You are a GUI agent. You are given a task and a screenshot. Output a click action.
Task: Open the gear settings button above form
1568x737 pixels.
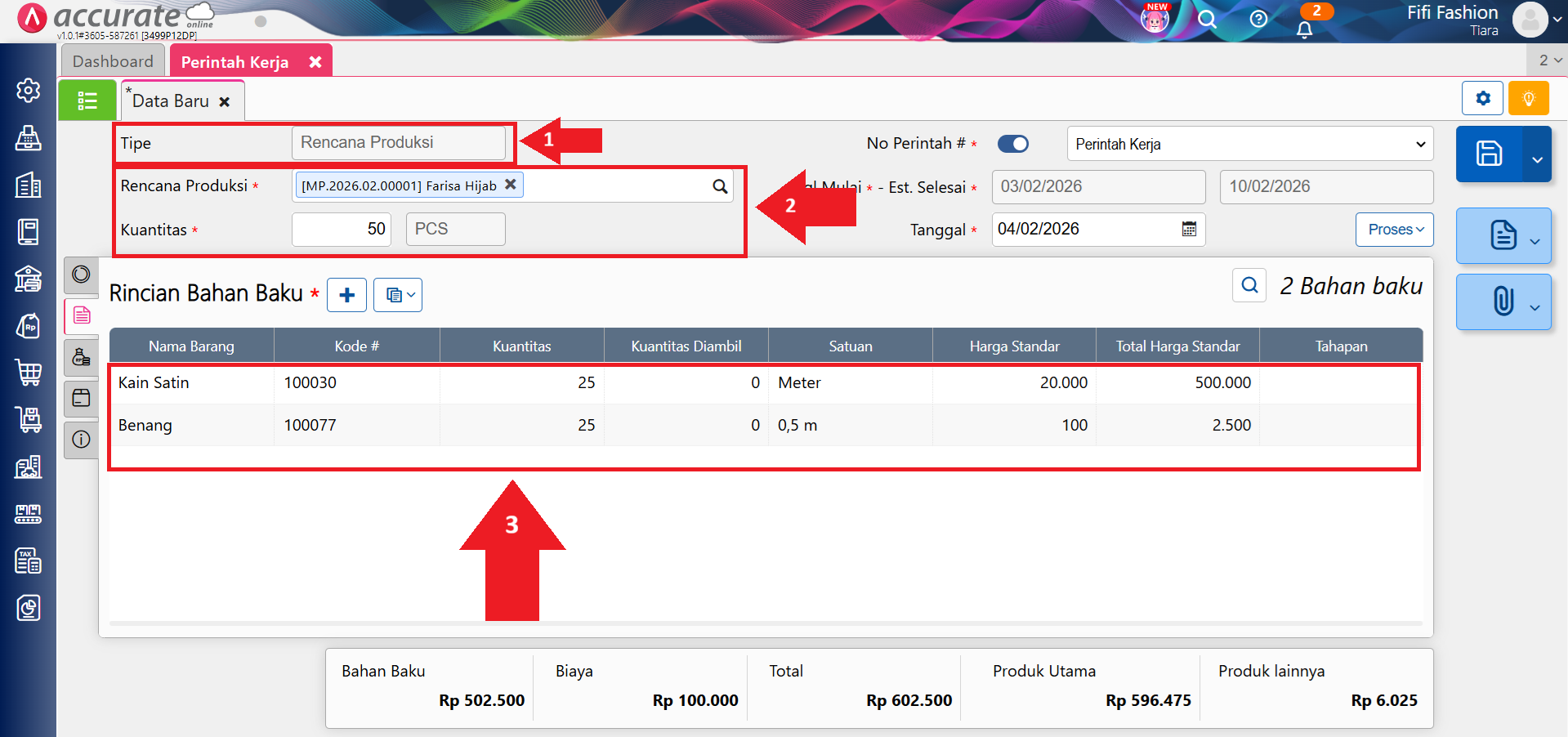point(1482,99)
